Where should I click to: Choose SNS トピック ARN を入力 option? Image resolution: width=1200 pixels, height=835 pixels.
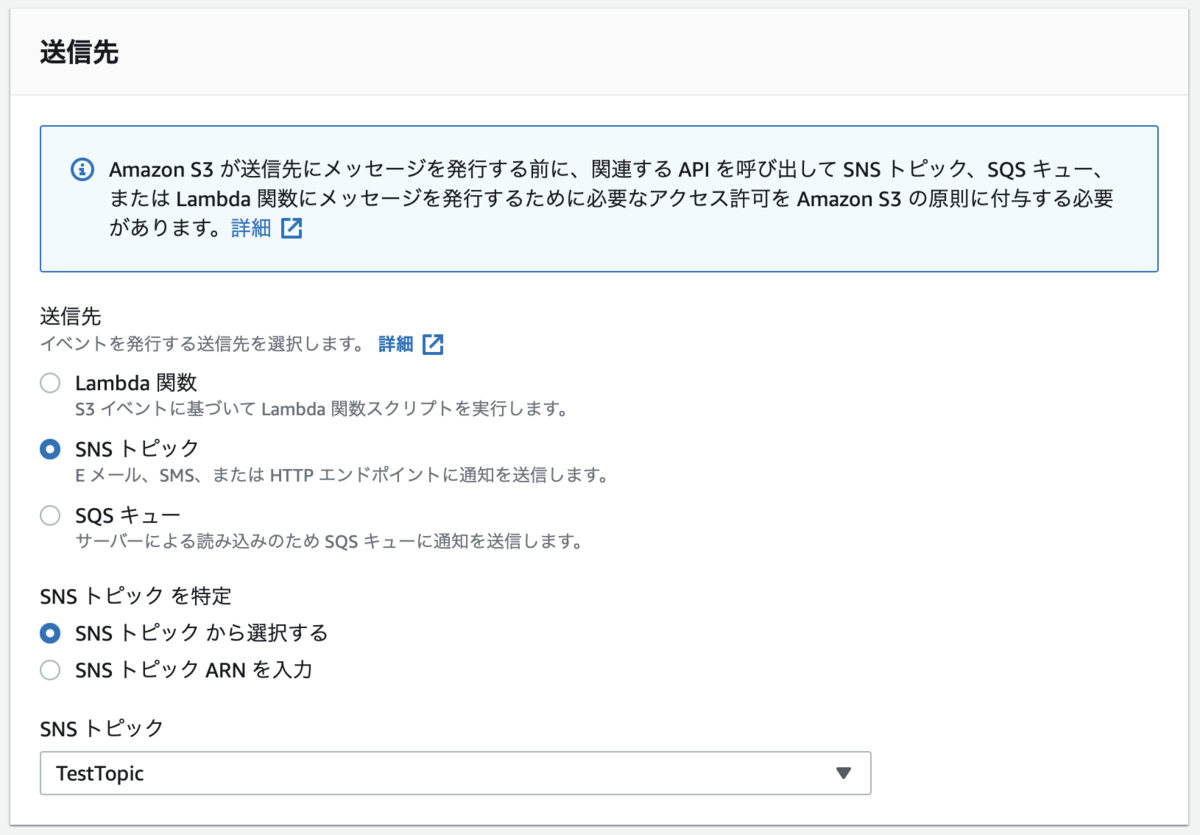tap(50, 670)
